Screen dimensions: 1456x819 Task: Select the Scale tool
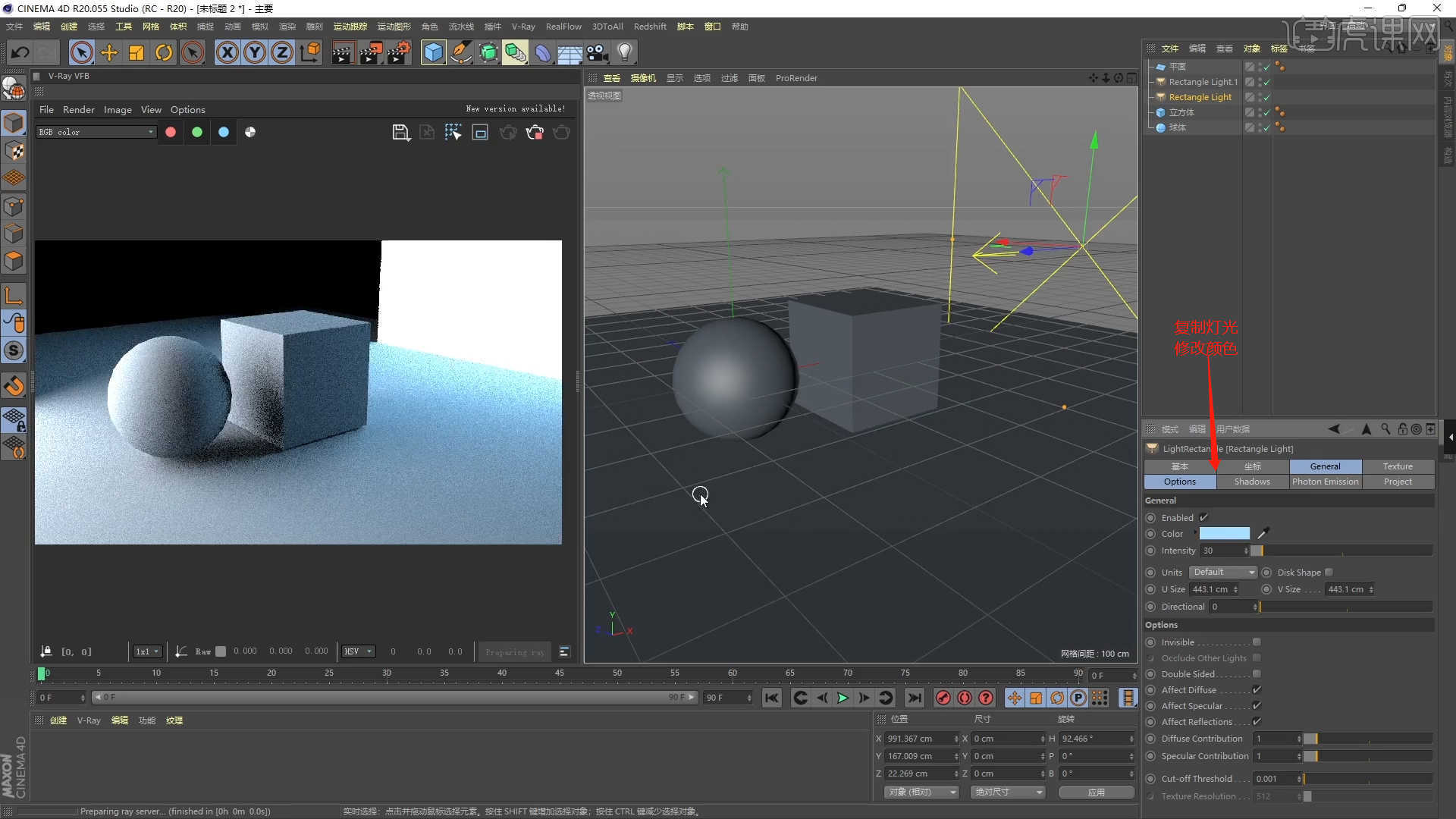coord(136,52)
